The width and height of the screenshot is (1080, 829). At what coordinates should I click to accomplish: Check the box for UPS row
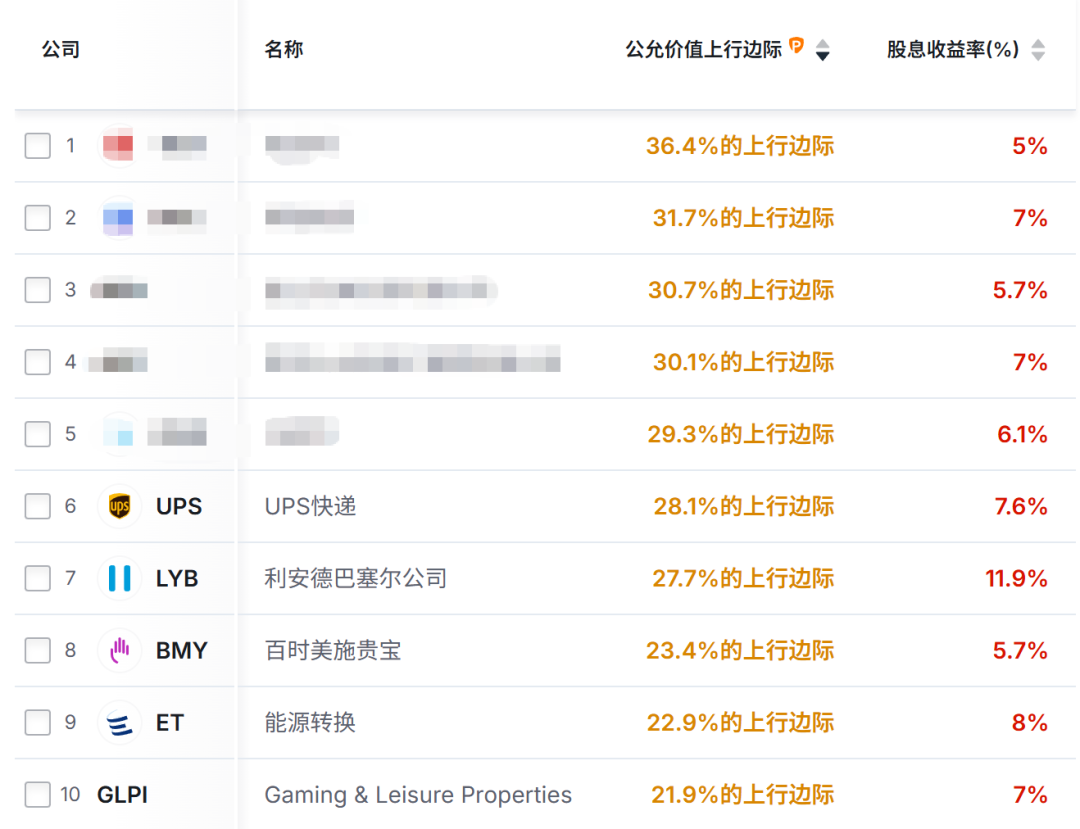pyautogui.click(x=38, y=507)
